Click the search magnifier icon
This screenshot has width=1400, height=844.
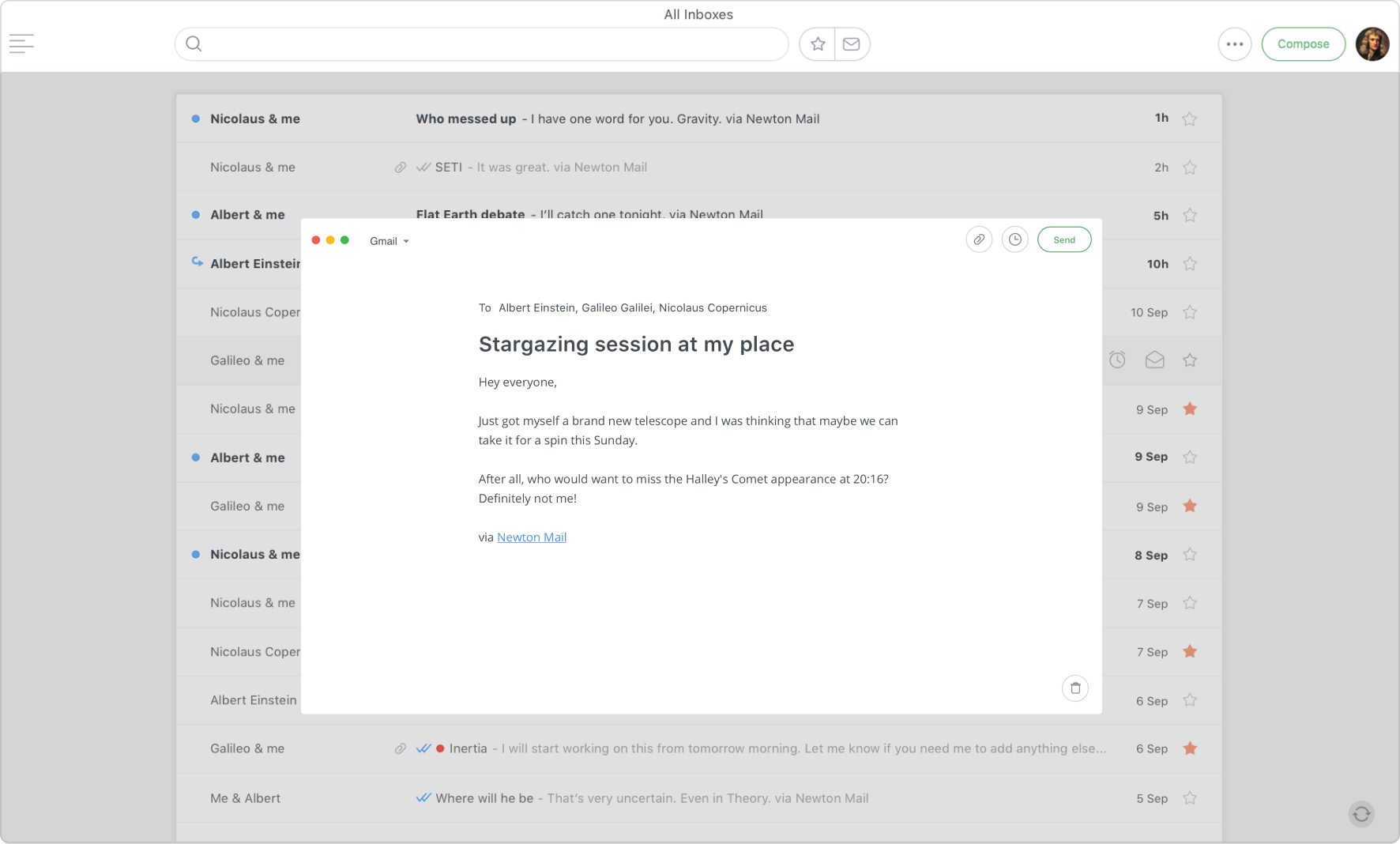point(194,44)
